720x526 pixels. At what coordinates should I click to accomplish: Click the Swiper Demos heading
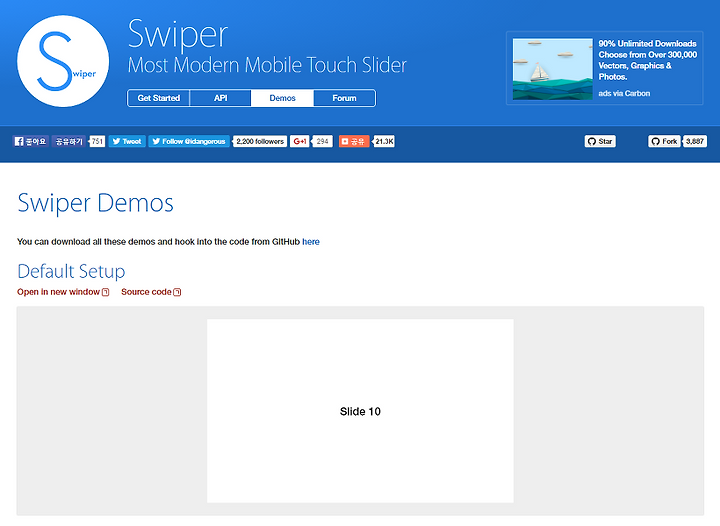96,203
